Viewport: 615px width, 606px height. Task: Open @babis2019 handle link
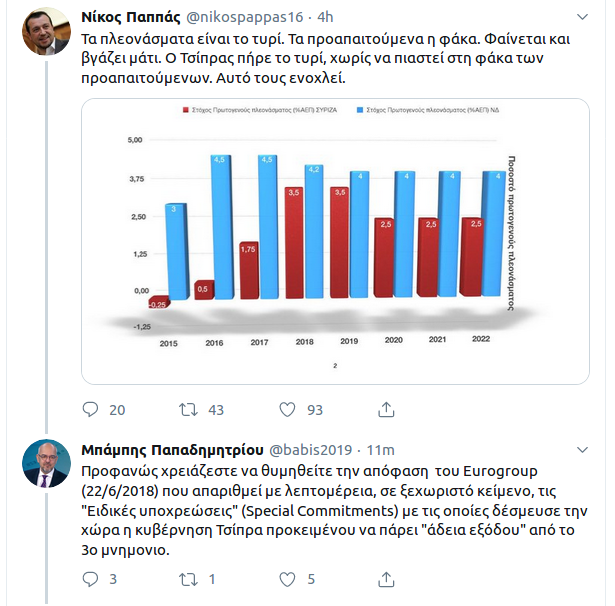[x=311, y=450]
